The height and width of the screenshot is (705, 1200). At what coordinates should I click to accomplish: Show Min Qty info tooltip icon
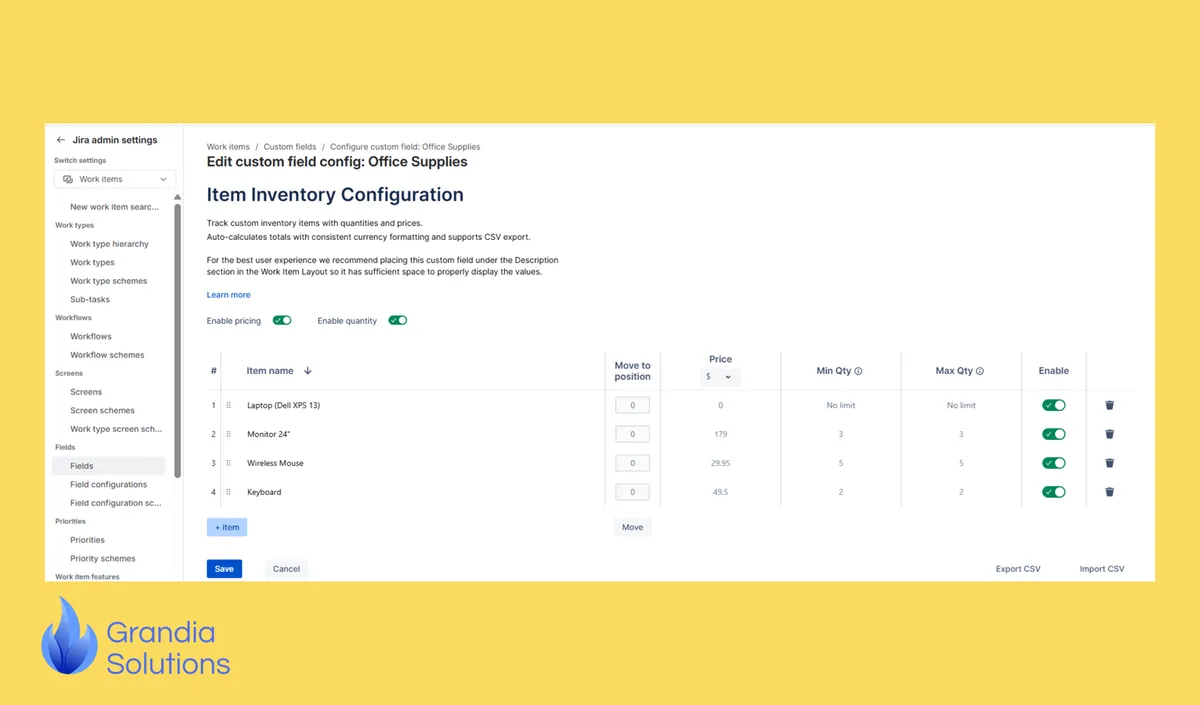pos(858,371)
